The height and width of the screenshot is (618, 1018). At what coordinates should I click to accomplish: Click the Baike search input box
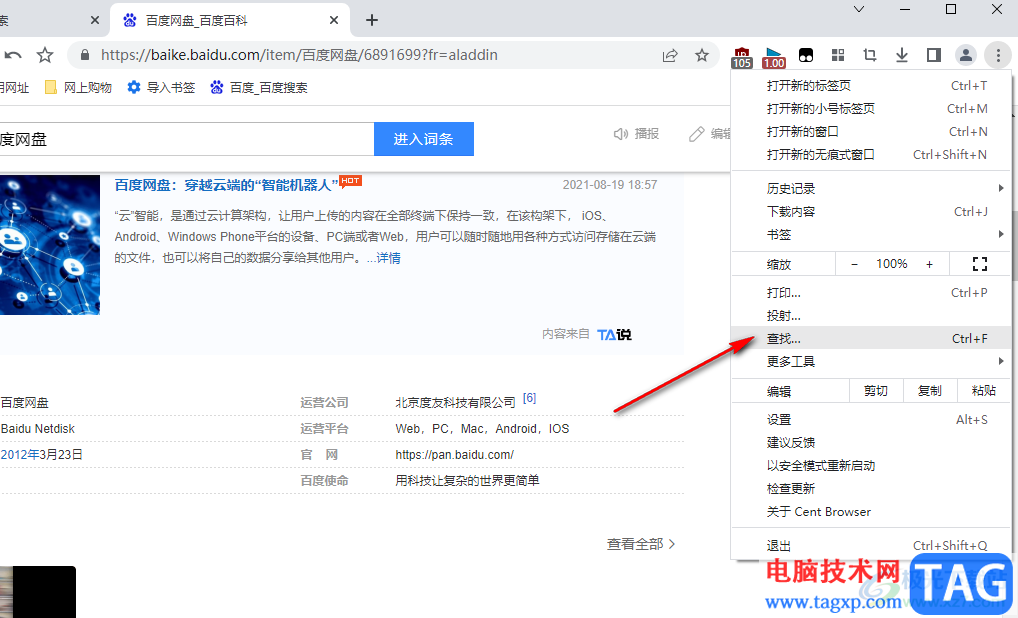(x=186, y=139)
